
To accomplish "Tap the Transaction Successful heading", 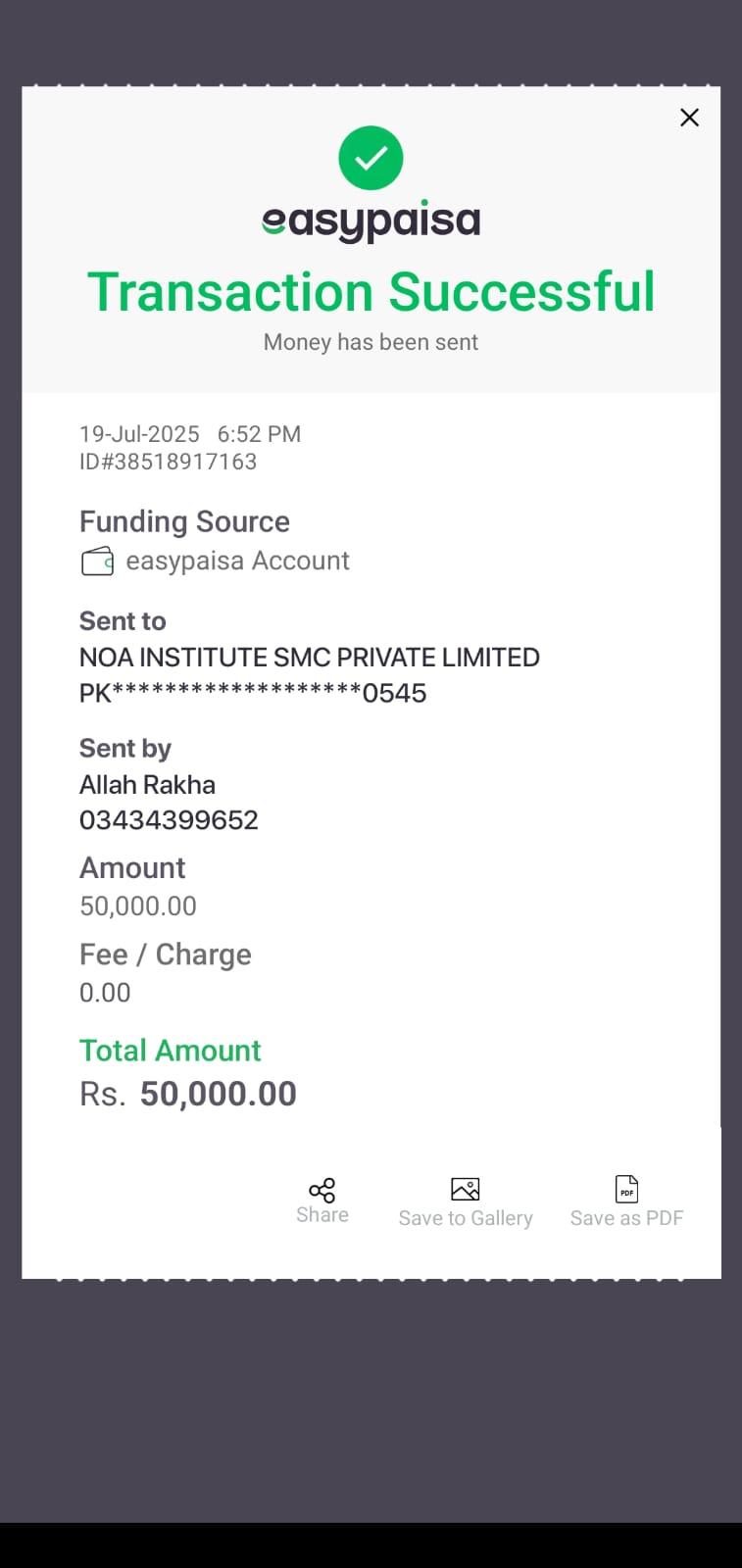I will click(x=371, y=292).
